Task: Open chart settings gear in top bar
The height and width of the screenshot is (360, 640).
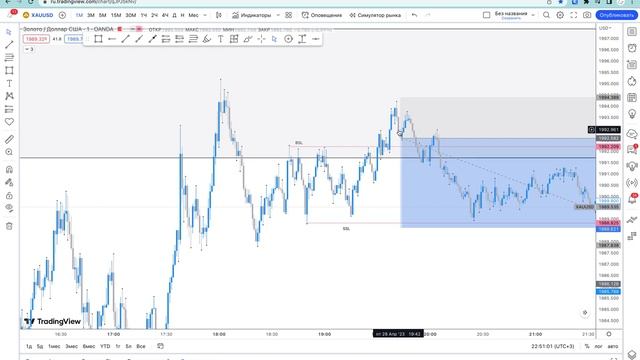Action: pos(560,15)
